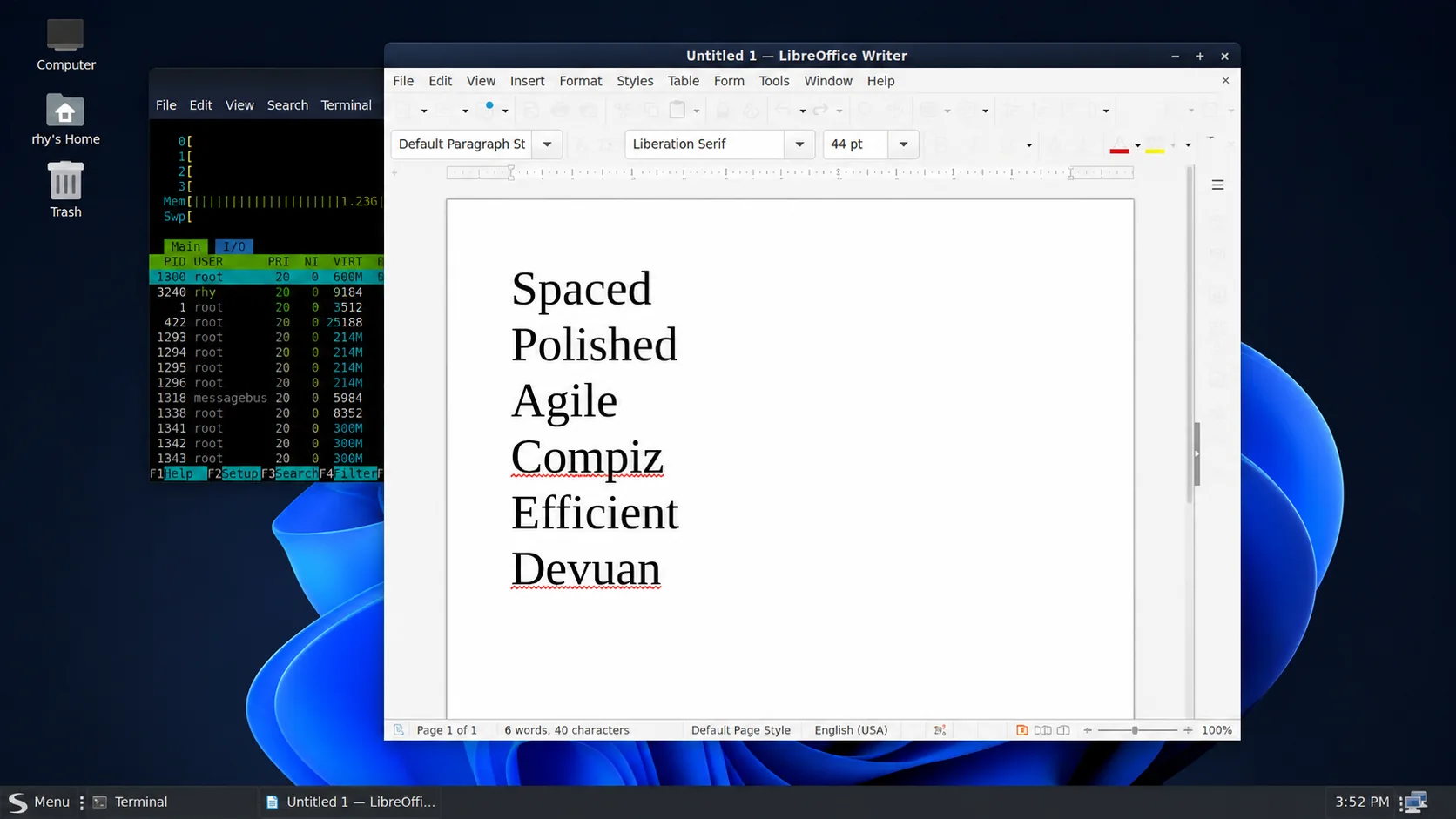
Task: Open the Paste options dropdown arrow
Action: pos(696,111)
